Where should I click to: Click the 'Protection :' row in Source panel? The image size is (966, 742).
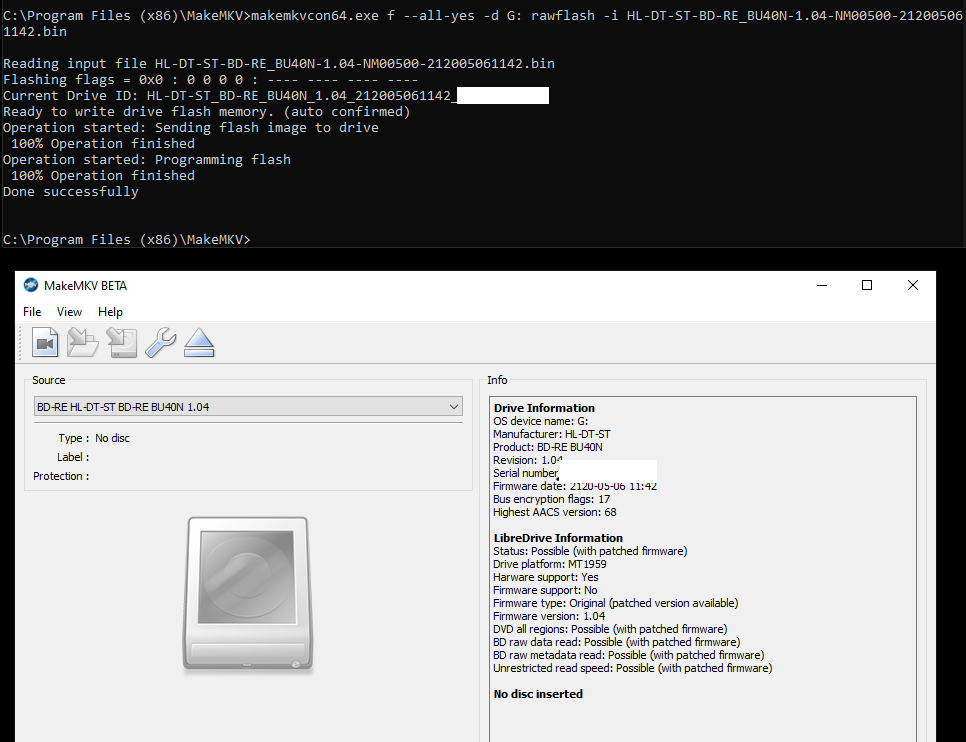click(x=61, y=476)
